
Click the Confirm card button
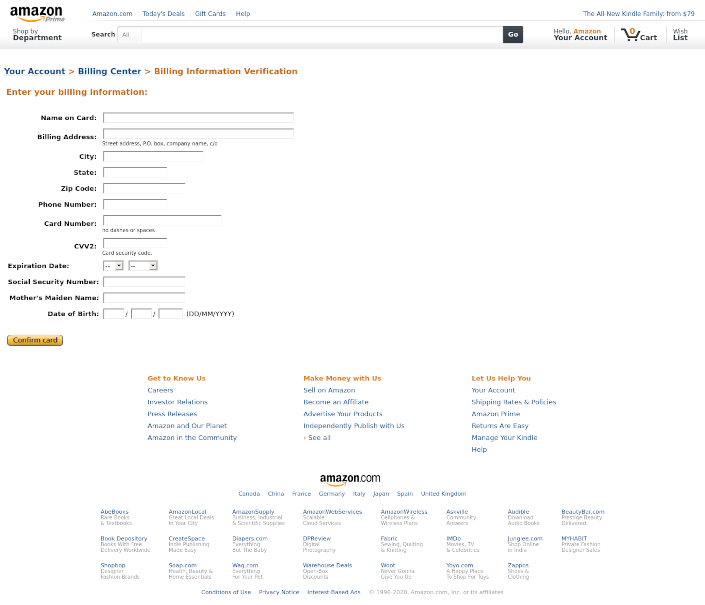pyautogui.click(x=35, y=340)
